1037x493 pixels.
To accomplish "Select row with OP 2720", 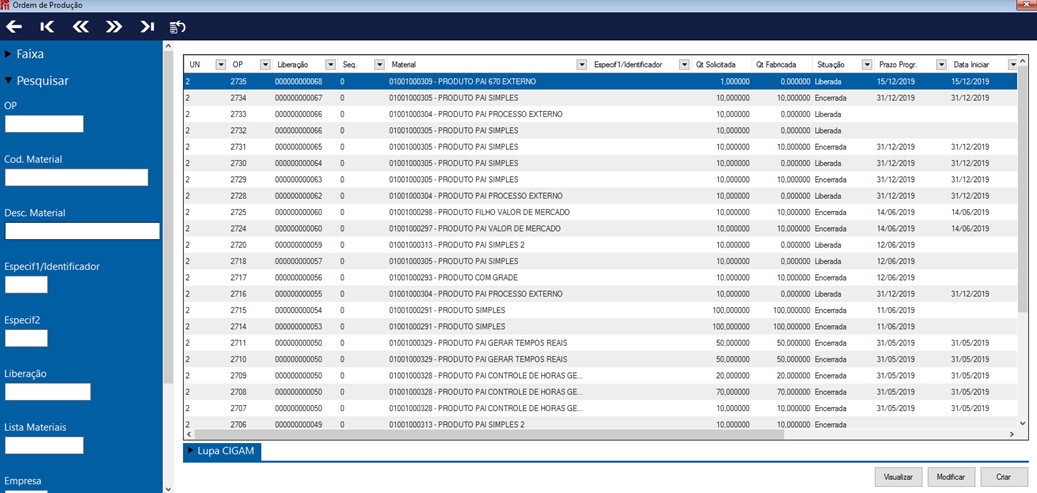I will pyautogui.click(x=601, y=245).
